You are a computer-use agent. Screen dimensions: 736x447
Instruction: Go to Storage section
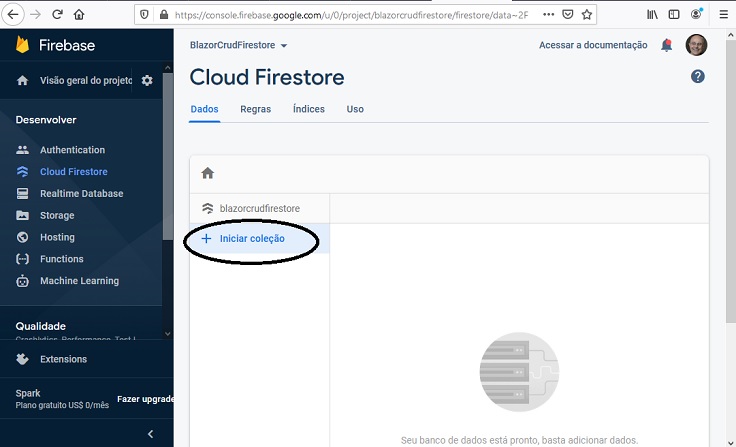[57, 216]
